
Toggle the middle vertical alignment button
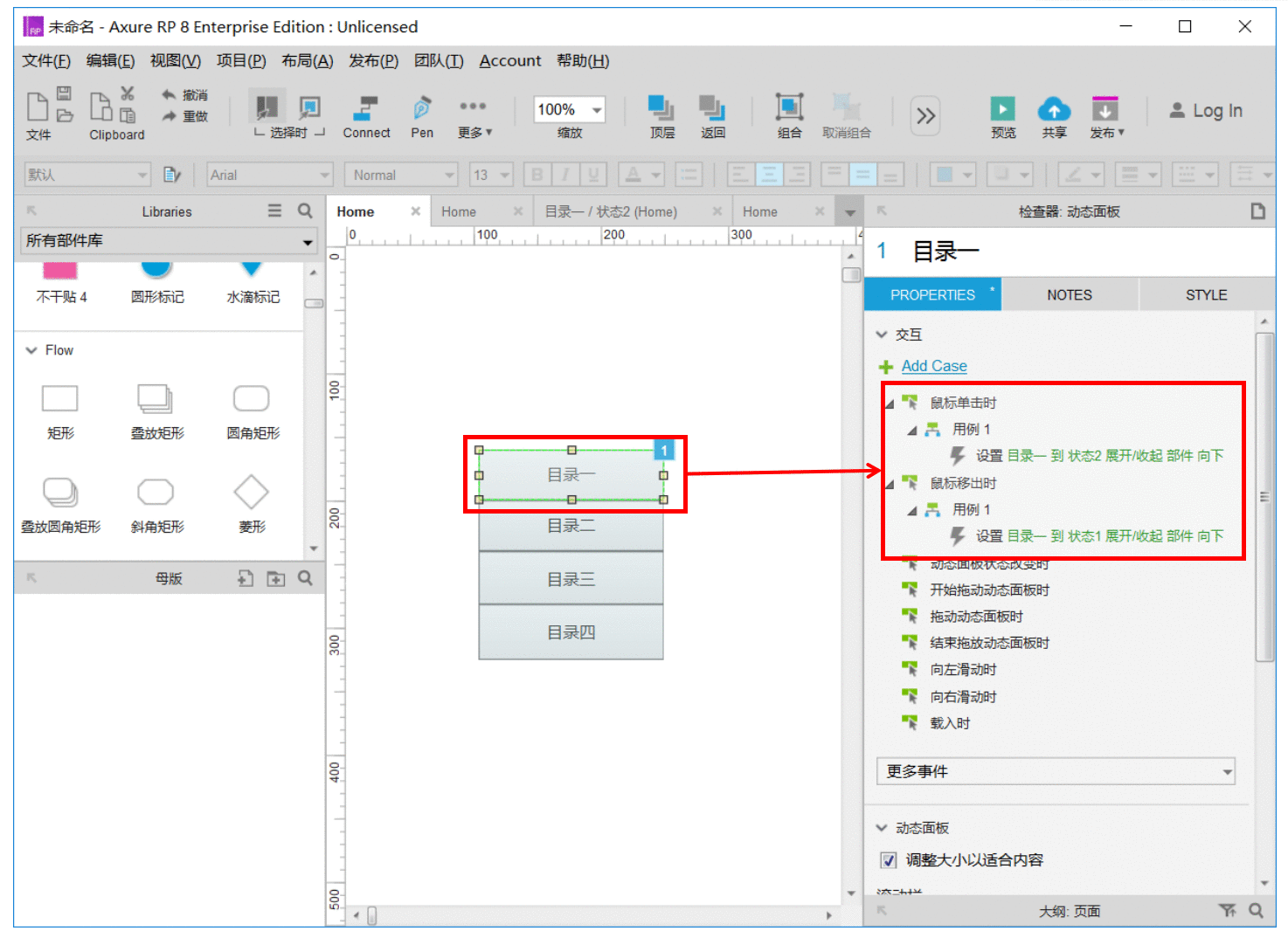tap(862, 175)
